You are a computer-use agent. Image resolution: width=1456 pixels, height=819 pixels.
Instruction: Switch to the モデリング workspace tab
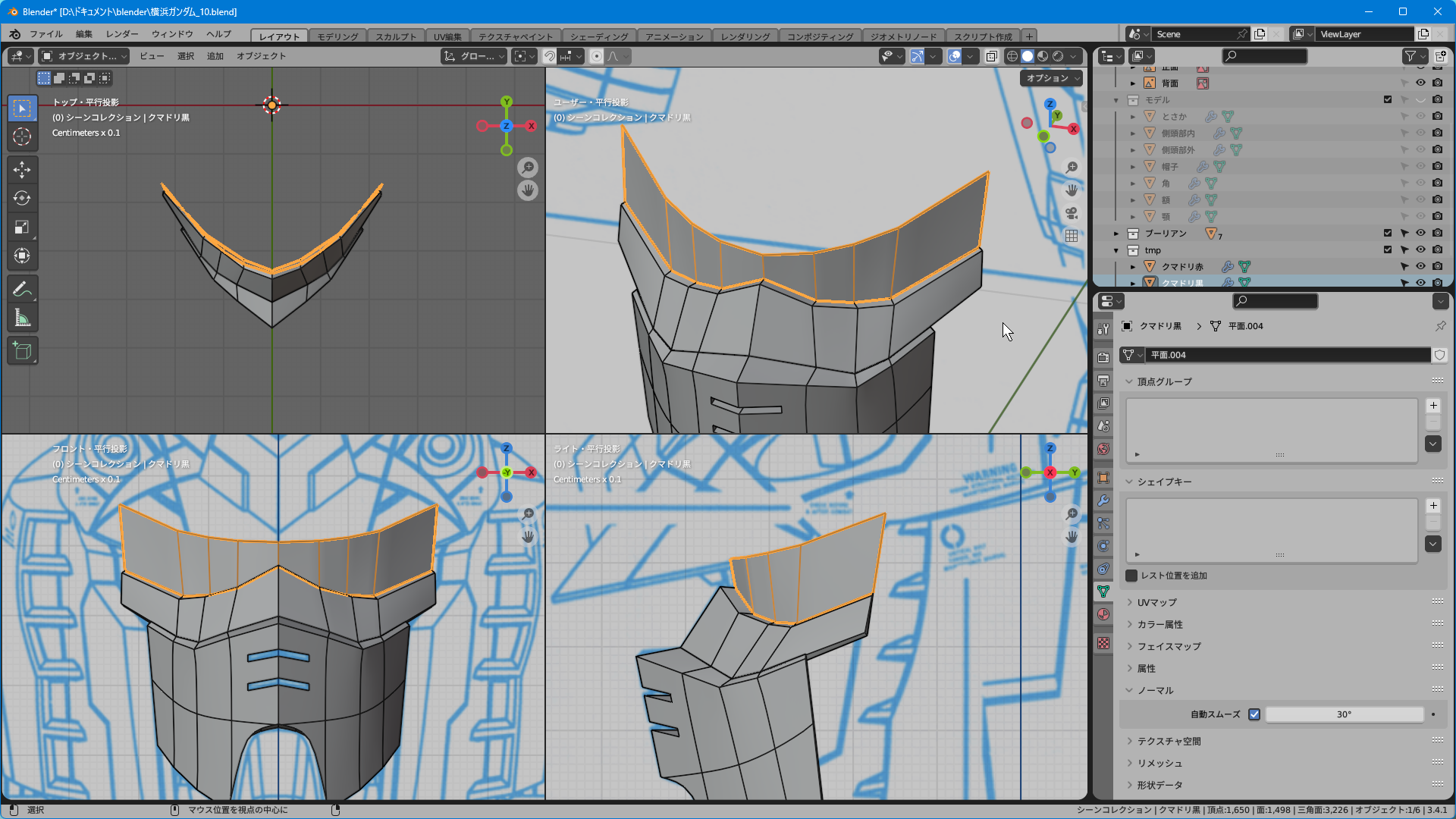tap(337, 36)
